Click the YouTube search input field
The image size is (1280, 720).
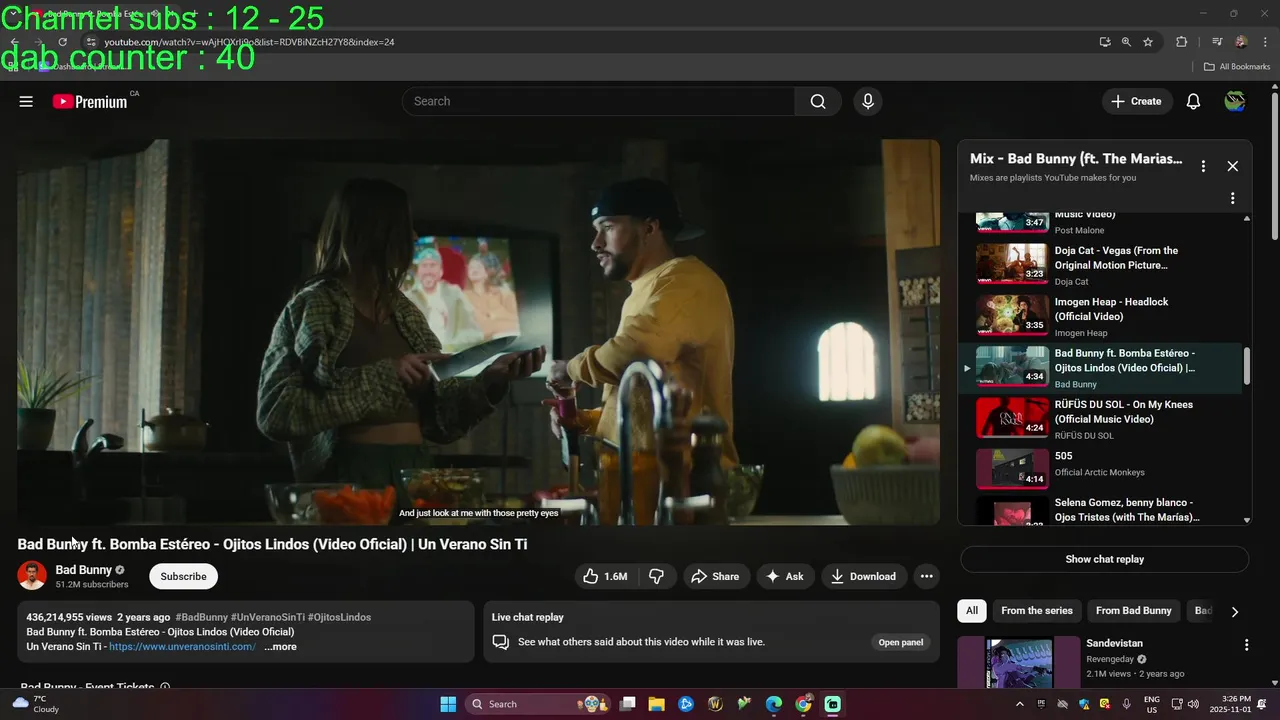pos(598,101)
